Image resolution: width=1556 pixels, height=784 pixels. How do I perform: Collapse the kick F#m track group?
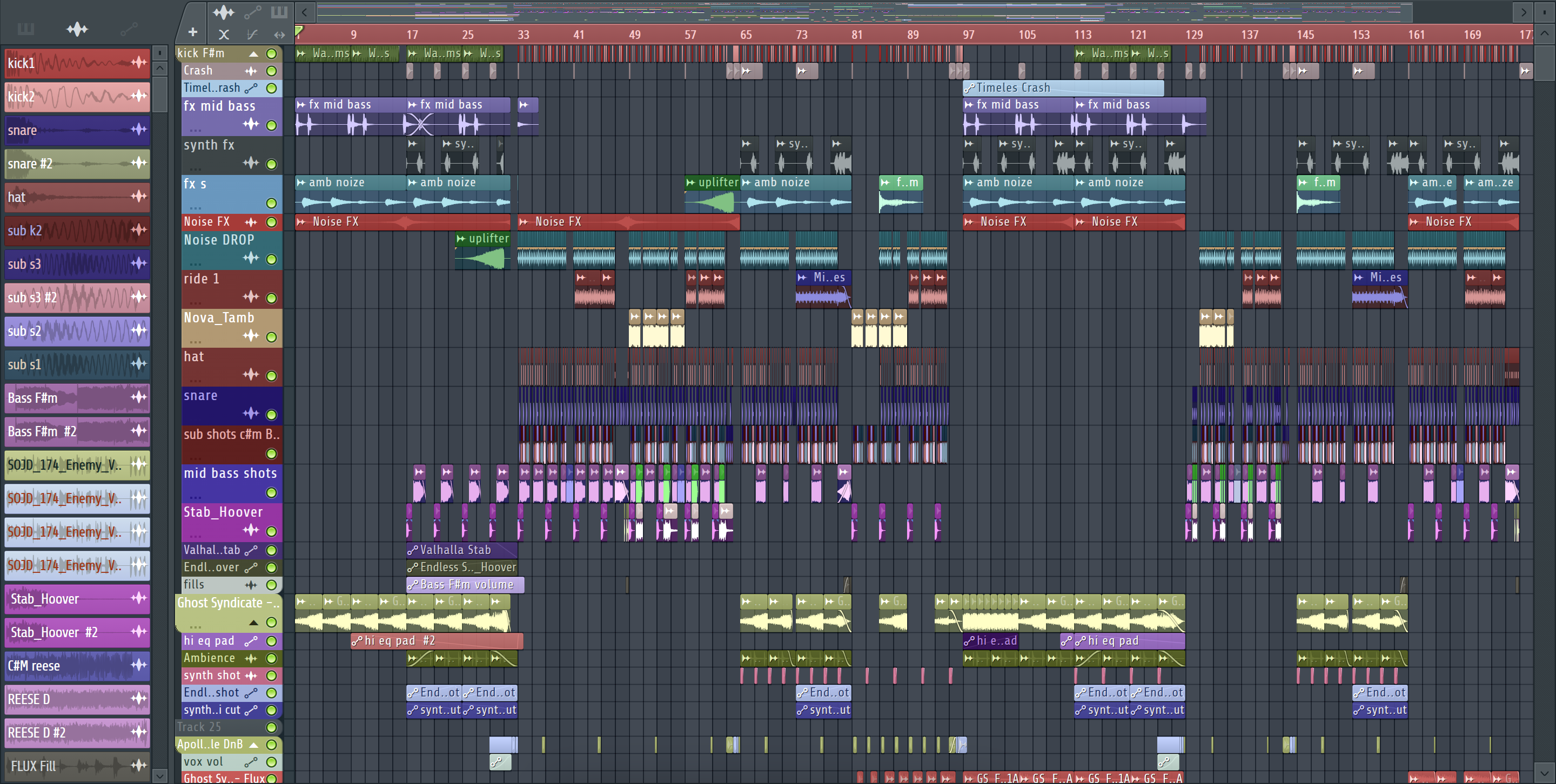pos(254,53)
